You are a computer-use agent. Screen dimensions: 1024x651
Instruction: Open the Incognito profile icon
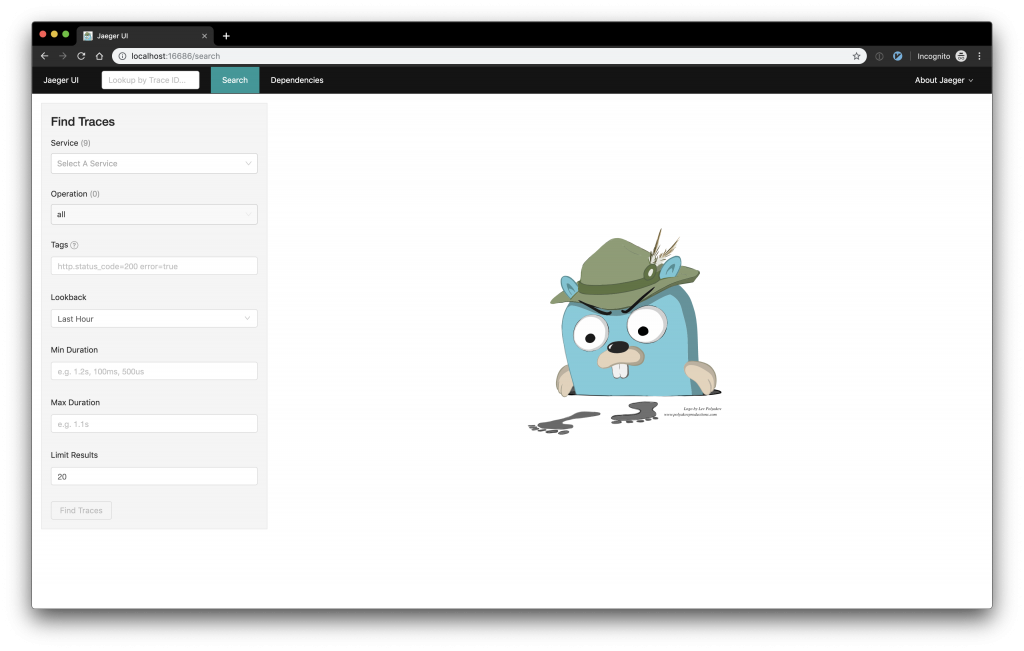(x=961, y=56)
